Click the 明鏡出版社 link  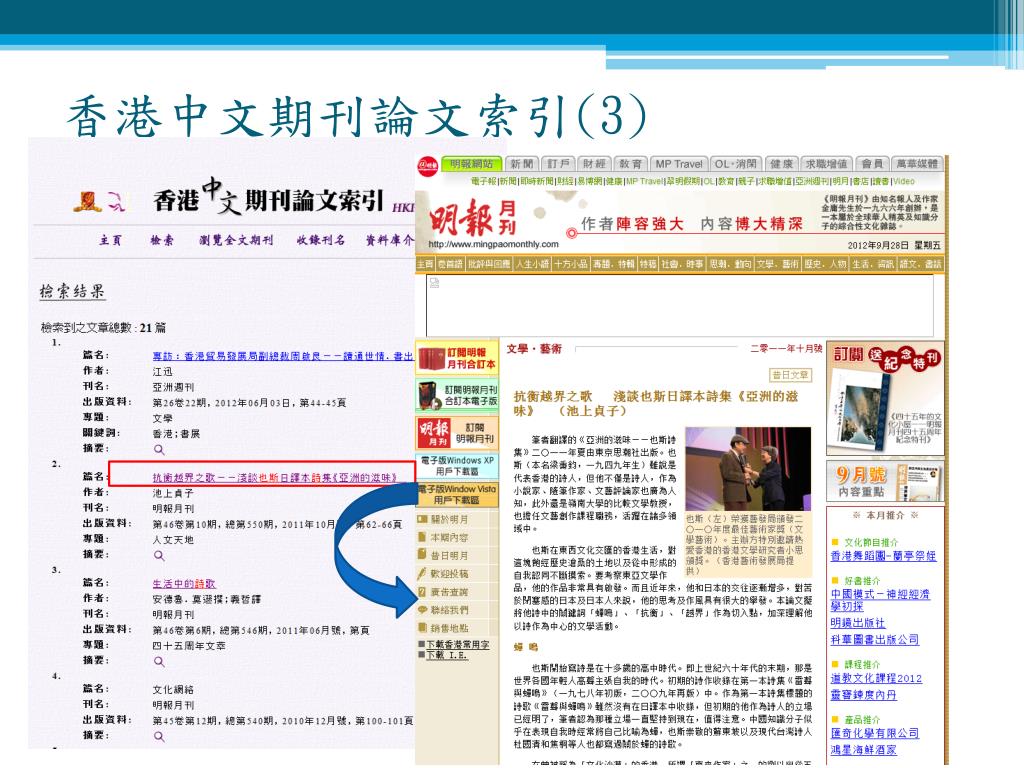857,623
